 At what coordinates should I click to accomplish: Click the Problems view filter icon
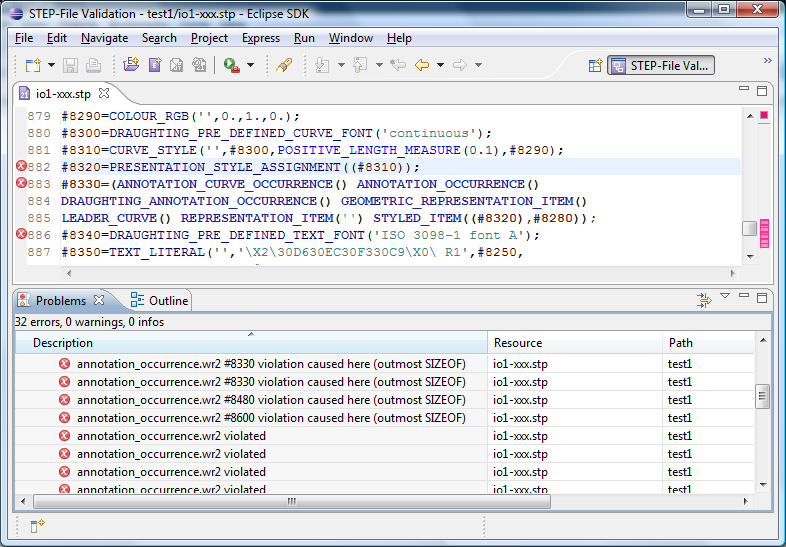704,300
